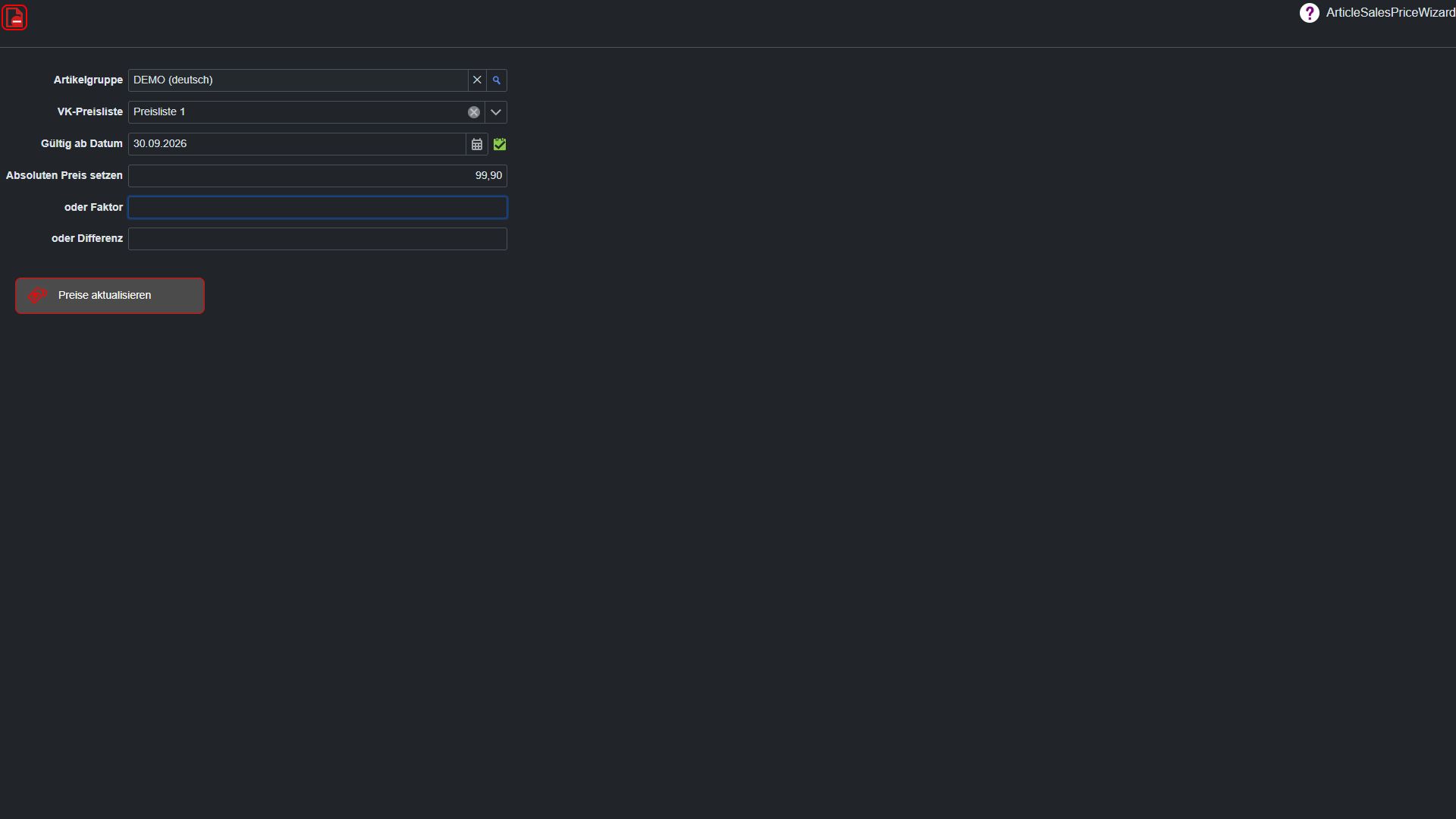This screenshot has width=1456, height=819.
Task: Click the green checkmark calendar icon
Action: pos(500,144)
